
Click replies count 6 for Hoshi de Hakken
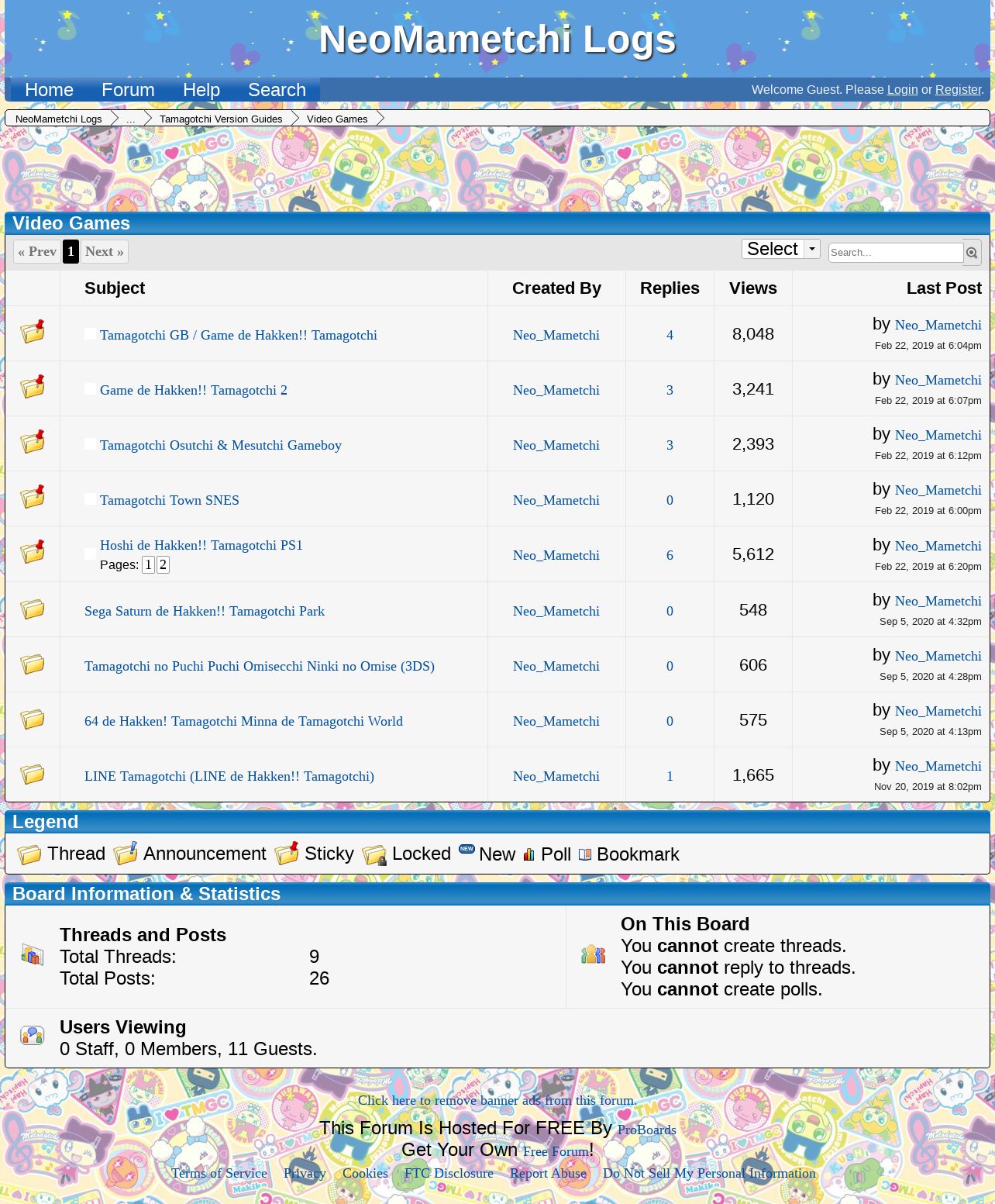point(670,555)
